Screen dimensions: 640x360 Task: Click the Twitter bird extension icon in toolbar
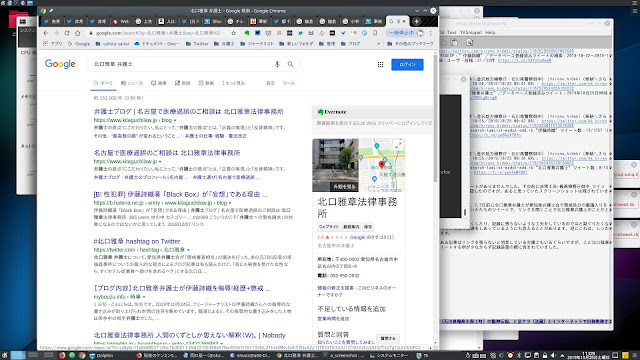[300, 33]
